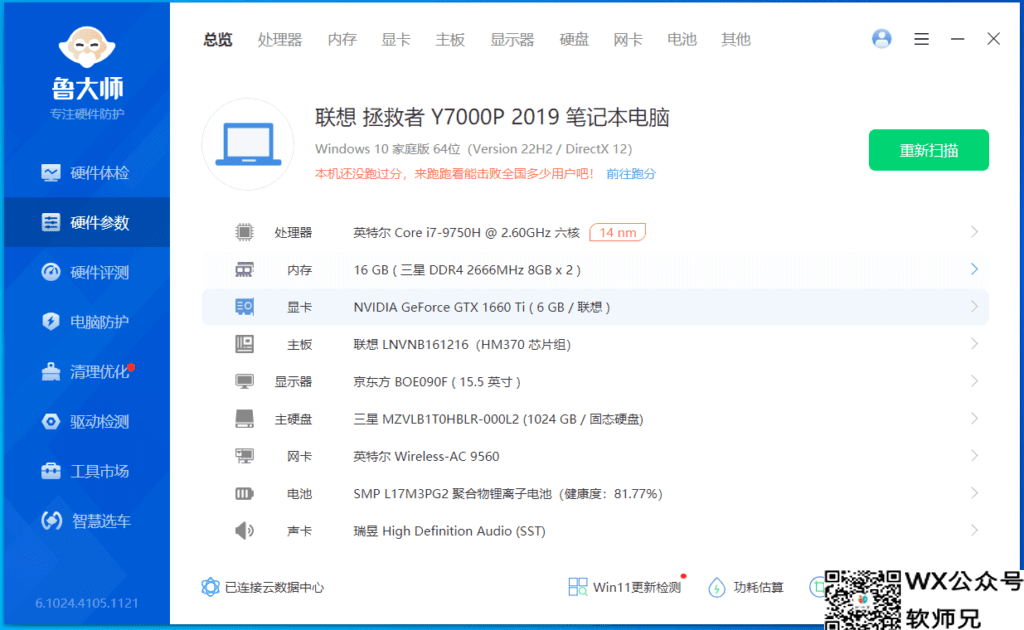Switch to the top 网卡 tab
The image size is (1024, 630).
(628, 40)
